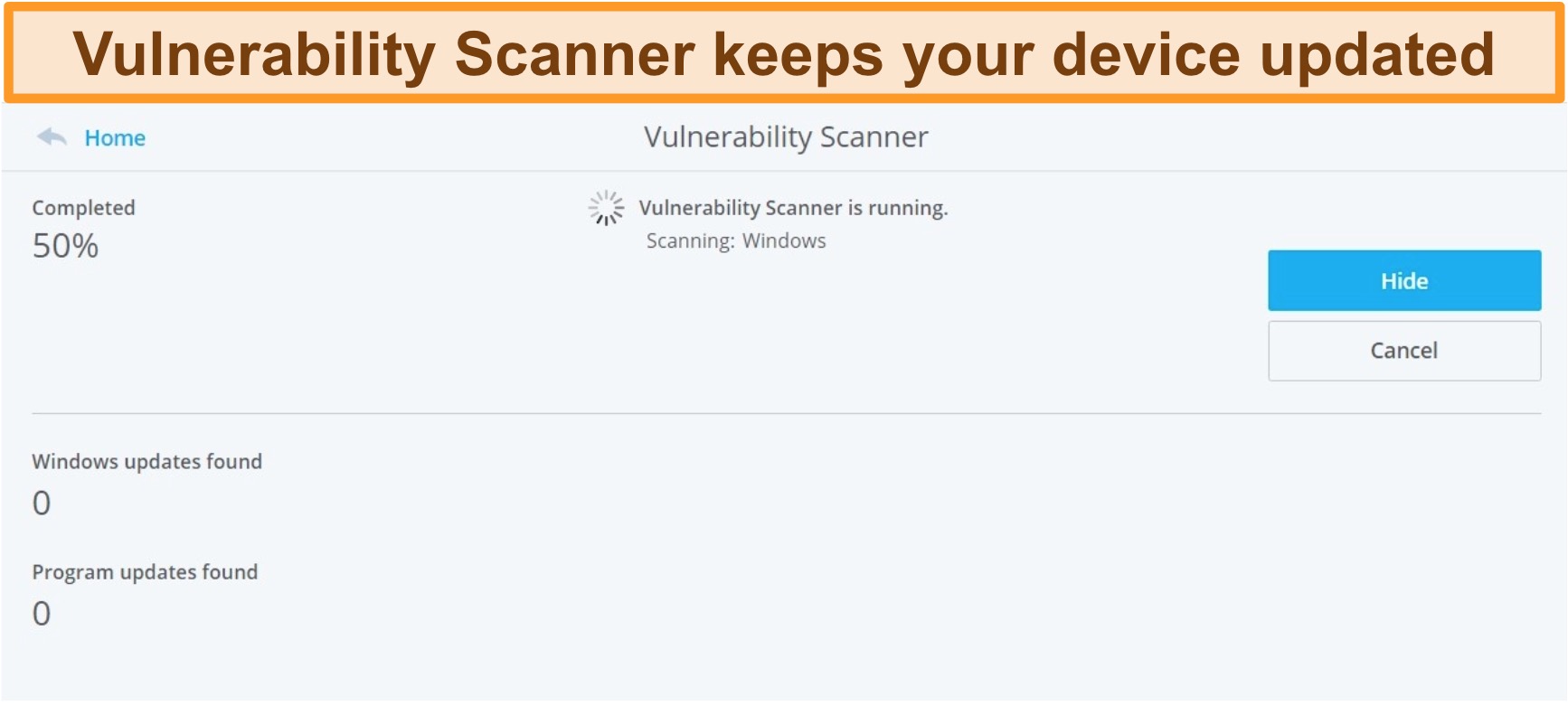Click 'Vulnerability Scanner is running.' status text
The image size is (1568, 706).
(x=793, y=208)
